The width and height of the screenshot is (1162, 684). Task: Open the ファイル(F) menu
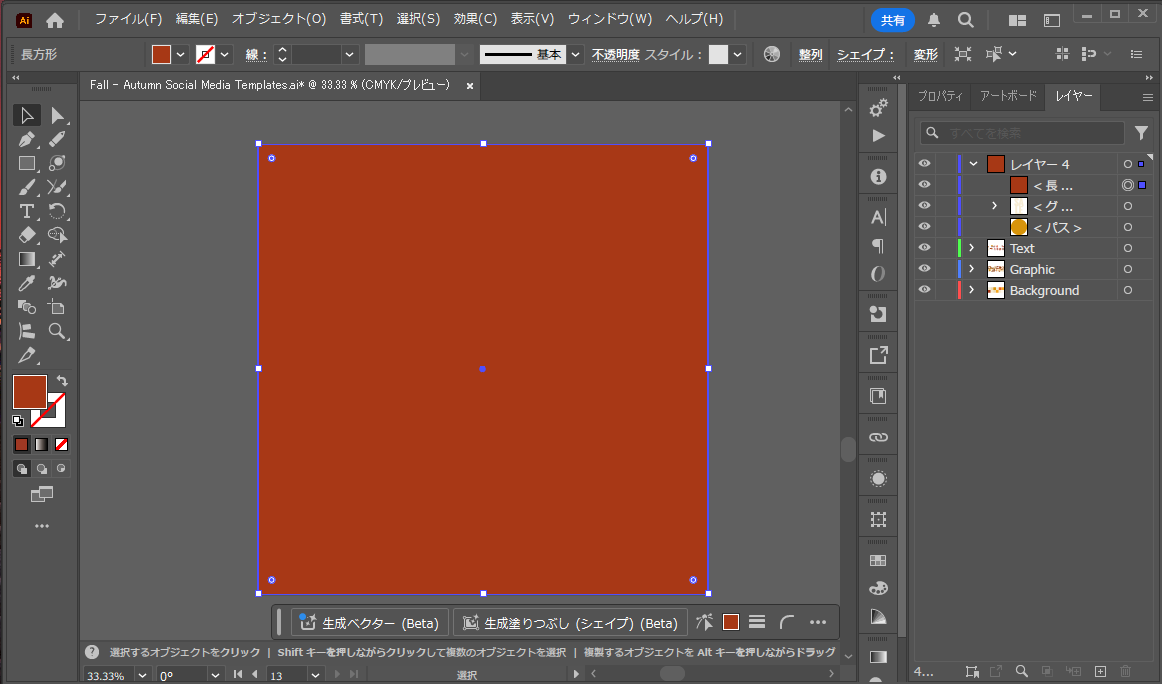click(x=129, y=19)
